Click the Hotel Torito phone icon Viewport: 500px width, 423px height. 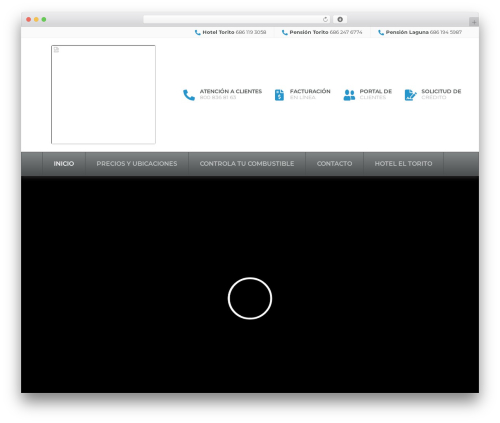[197, 32]
